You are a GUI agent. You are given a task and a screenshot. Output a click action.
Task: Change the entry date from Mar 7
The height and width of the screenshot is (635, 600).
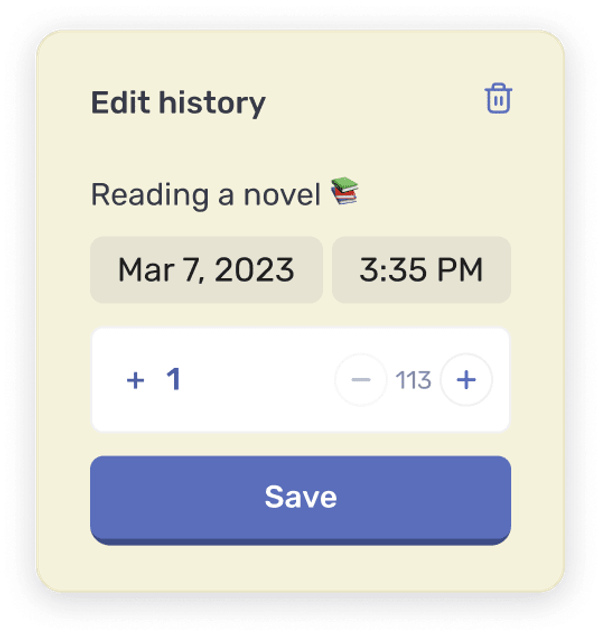click(206, 270)
